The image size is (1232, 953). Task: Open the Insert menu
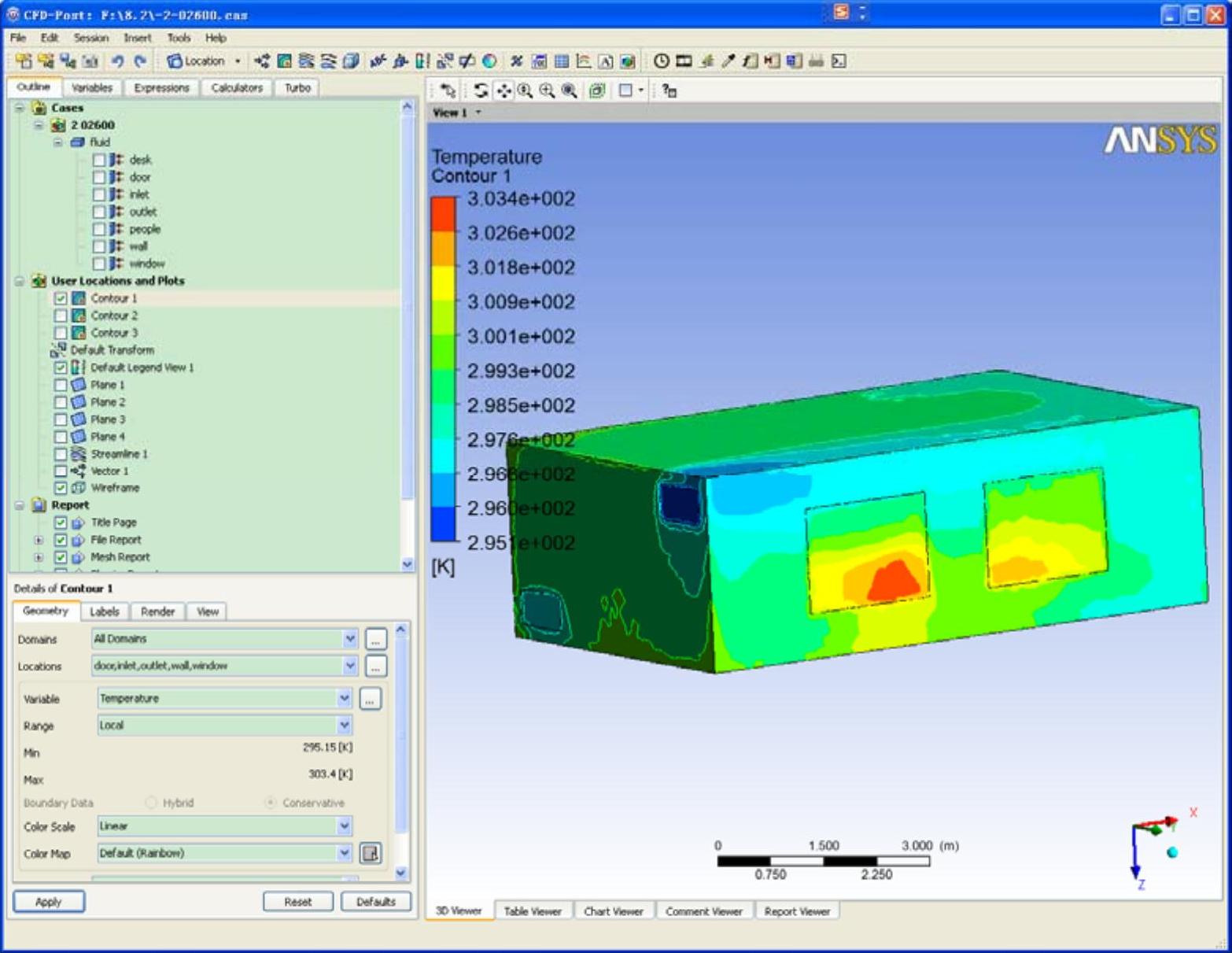click(x=137, y=38)
